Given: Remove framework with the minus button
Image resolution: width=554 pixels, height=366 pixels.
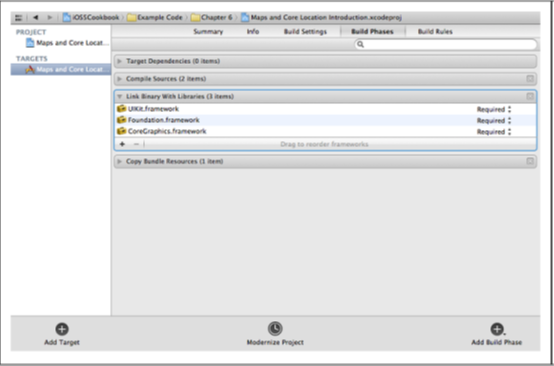Looking at the screenshot, I should 136,144.
